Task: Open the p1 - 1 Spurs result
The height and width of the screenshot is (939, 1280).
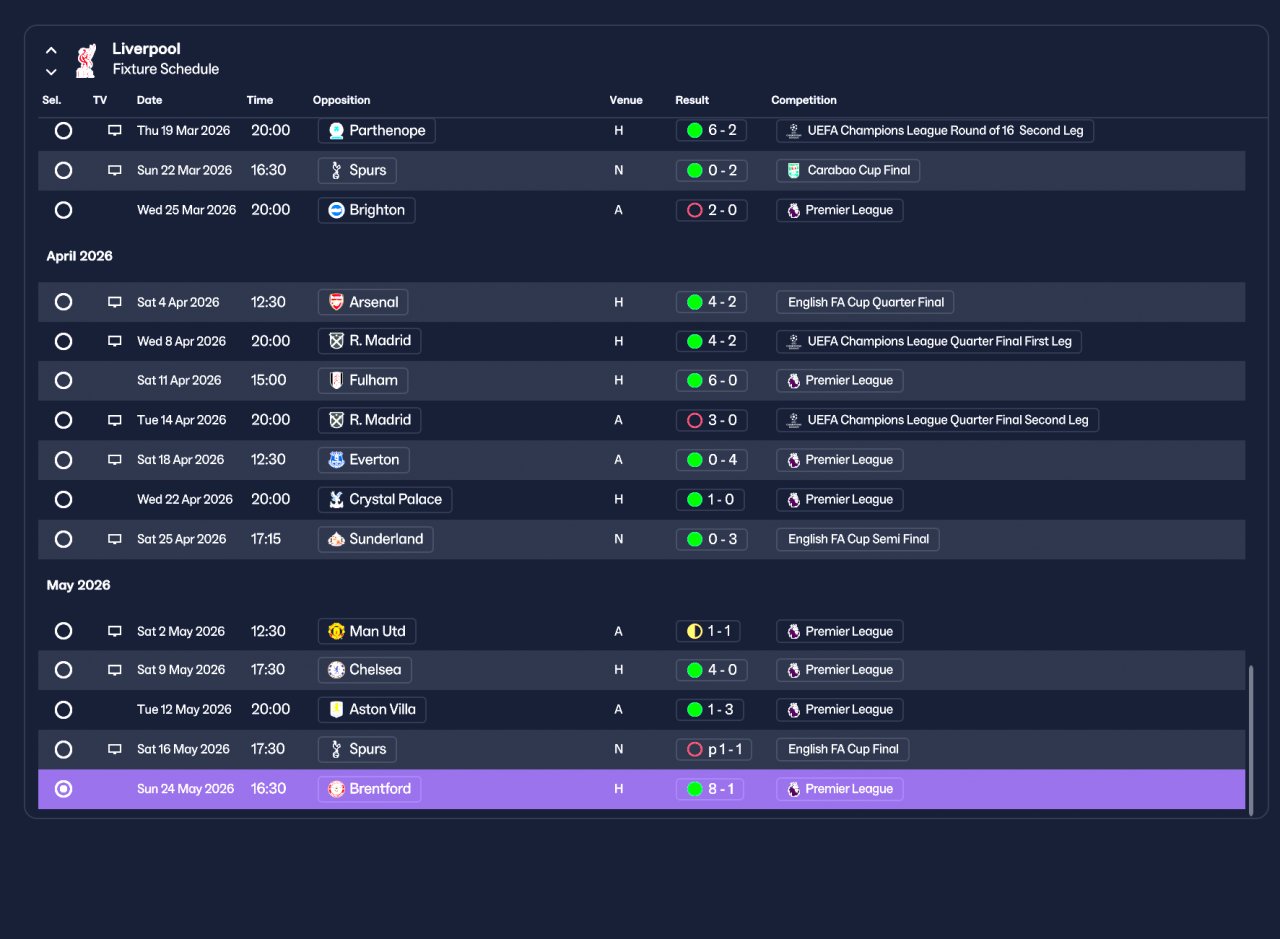Action: click(x=714, y=749)
